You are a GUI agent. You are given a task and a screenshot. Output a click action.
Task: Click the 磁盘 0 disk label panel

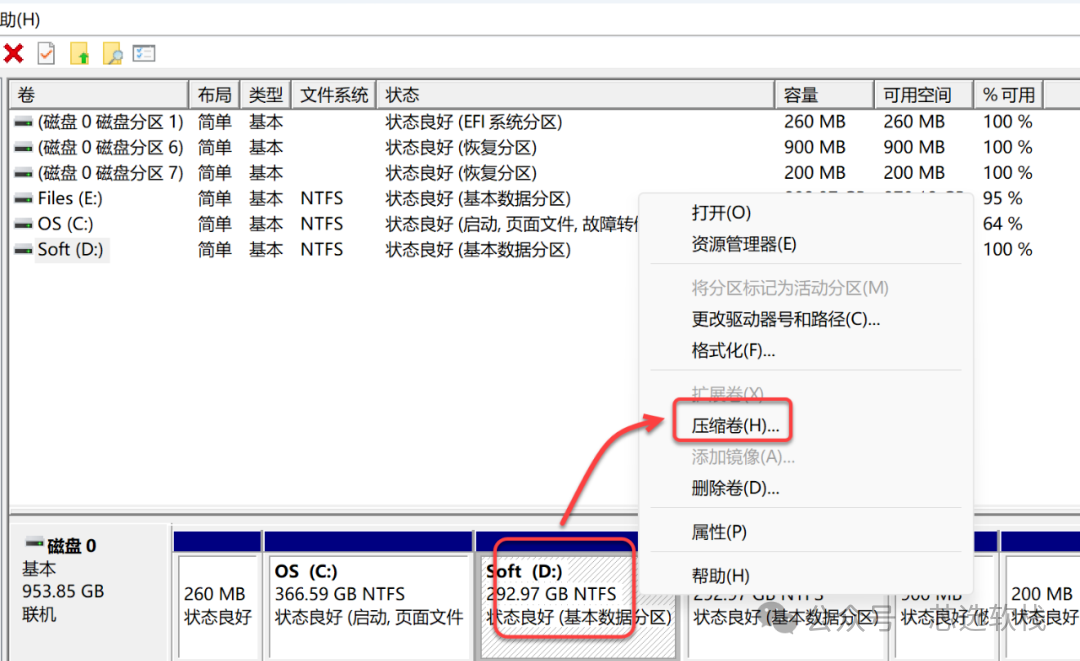(90, 592)
